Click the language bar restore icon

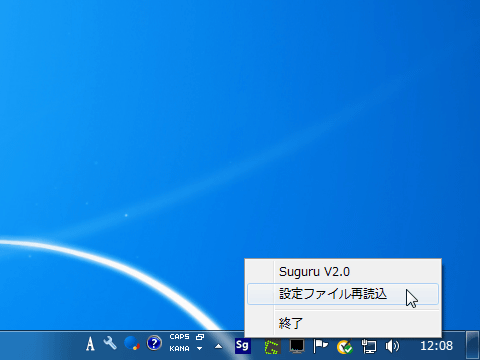point(200,337)
